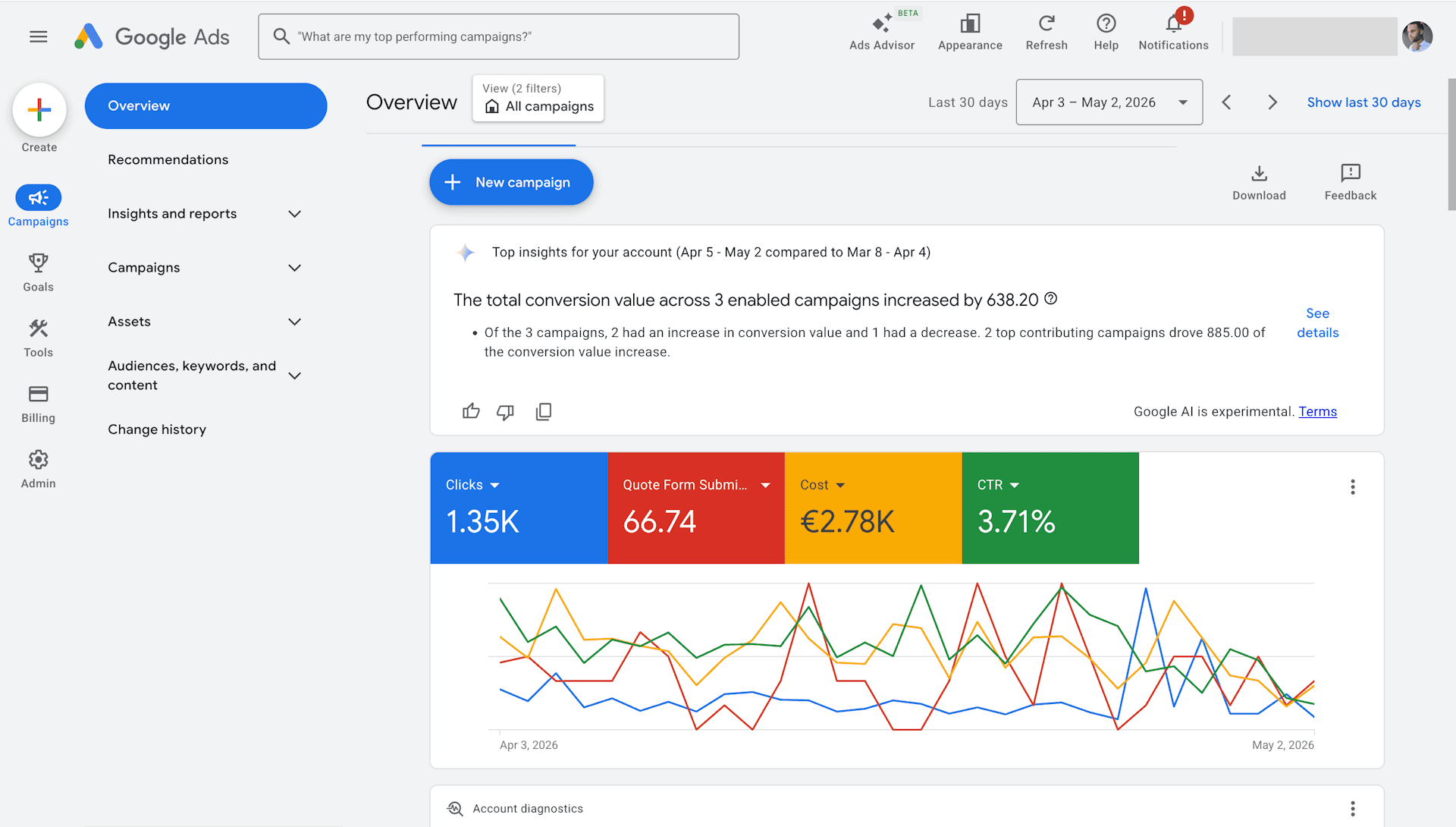The width and height of the screenshot is (1456, 827).
Task: Copy the insight text
Action: click(x=544, y=411)
